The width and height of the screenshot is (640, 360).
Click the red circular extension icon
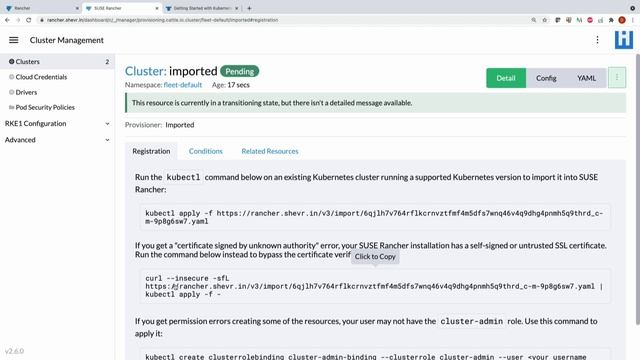(590, 20)
